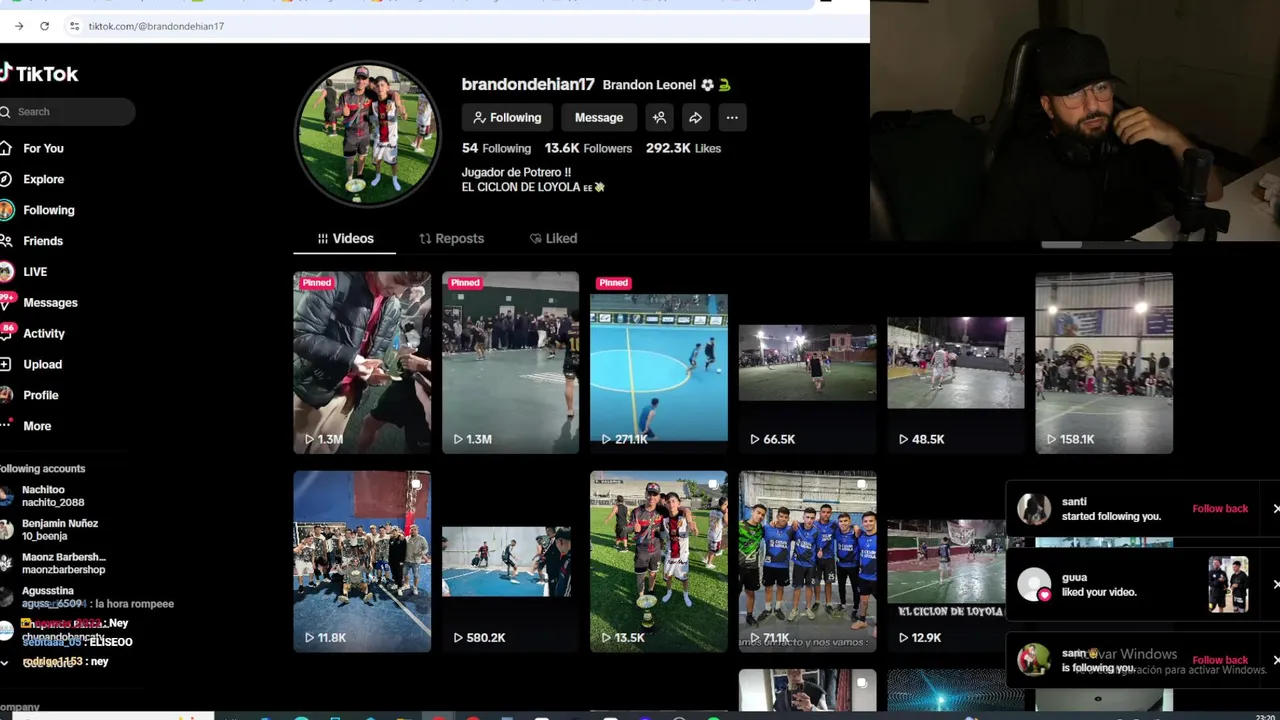Click the add friend person icon
Screen dimensions: 1280x720
[659, 118]
